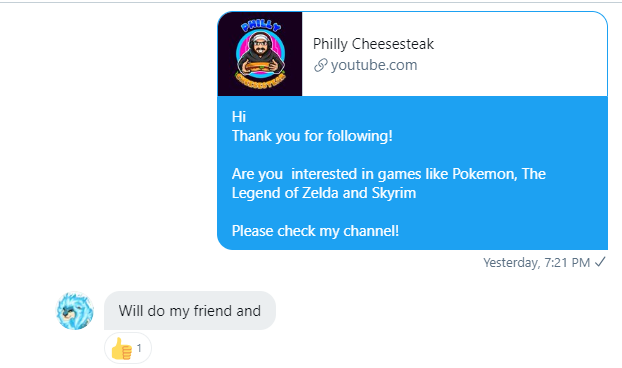The width and height of the screenshot is (622, 368).
Task: Open the blue furry profile avatar
Action: (75, 311)
